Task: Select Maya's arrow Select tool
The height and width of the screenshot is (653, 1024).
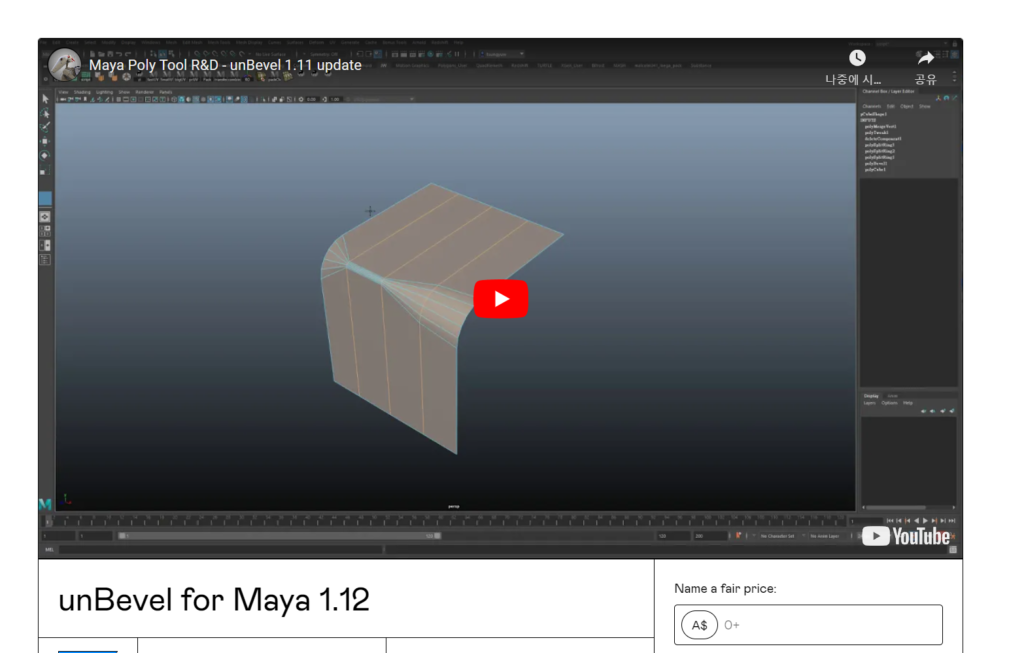Action: (x=45, y=99)
